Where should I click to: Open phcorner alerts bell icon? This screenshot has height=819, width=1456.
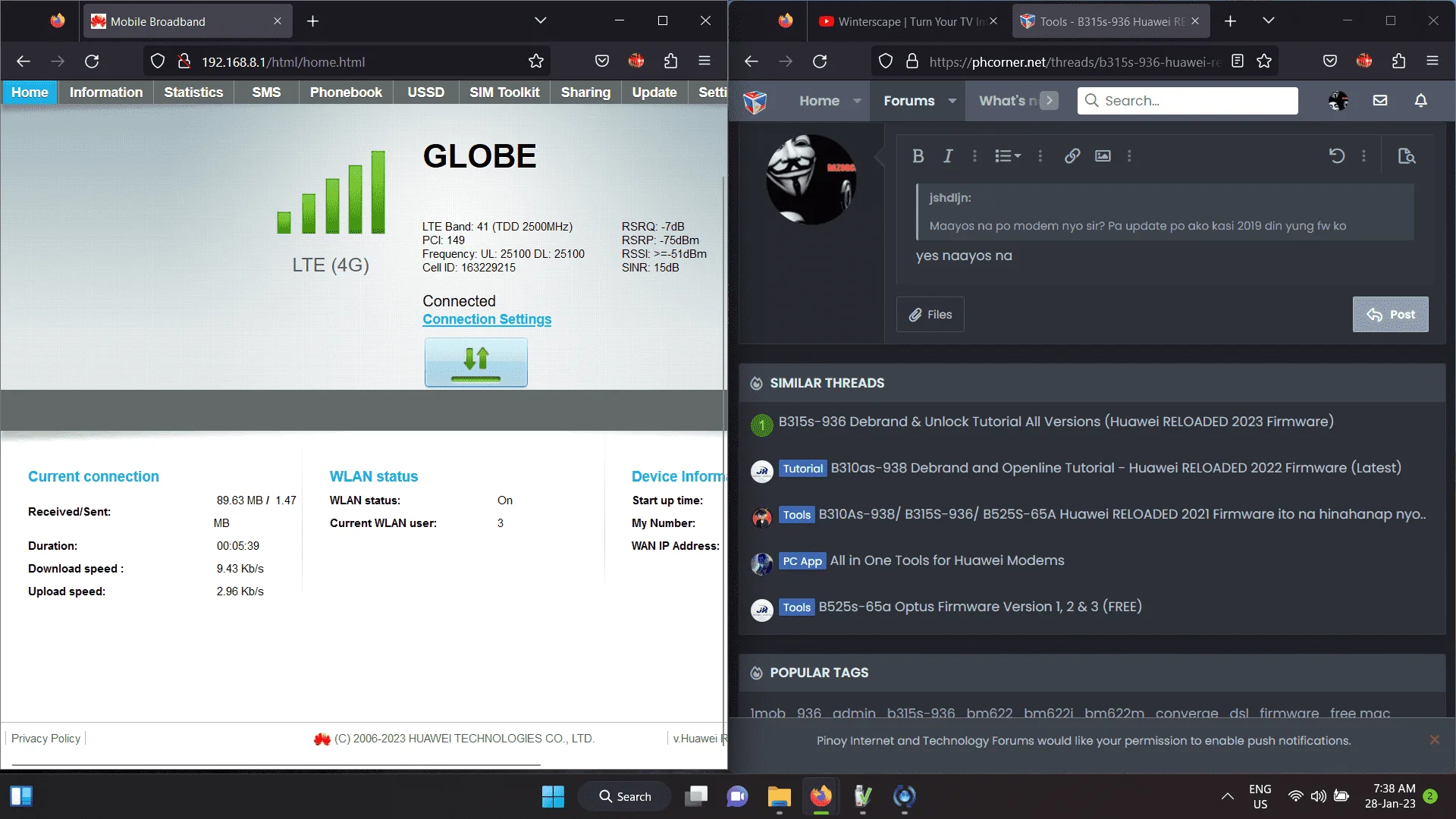[x=1421, y=100]
